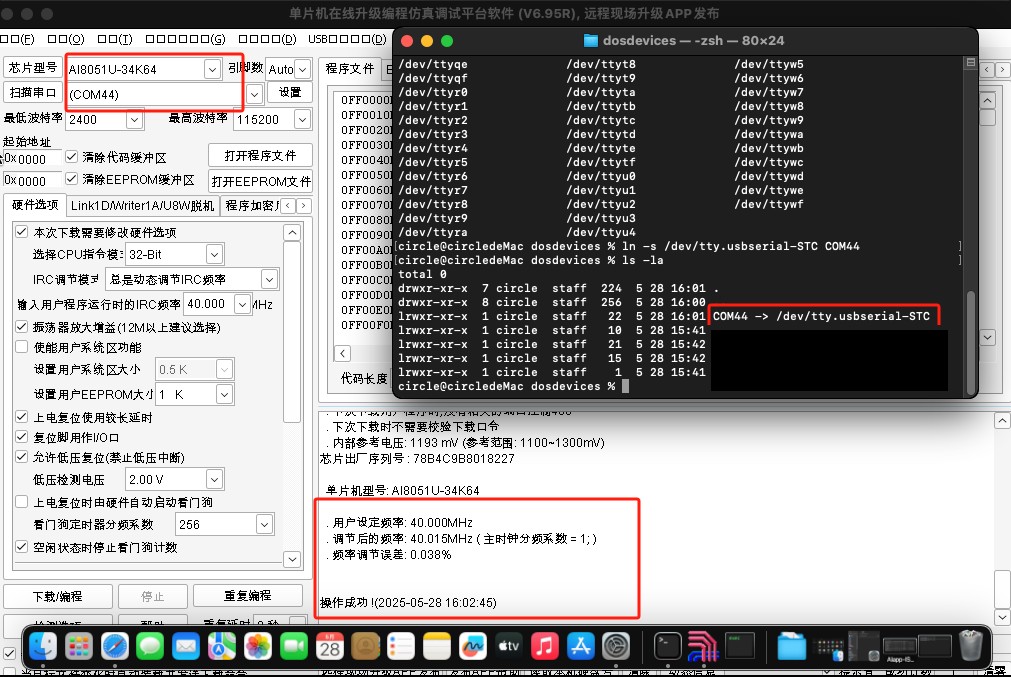Open watchdog divider 256 dropdown

coord(264,524)
